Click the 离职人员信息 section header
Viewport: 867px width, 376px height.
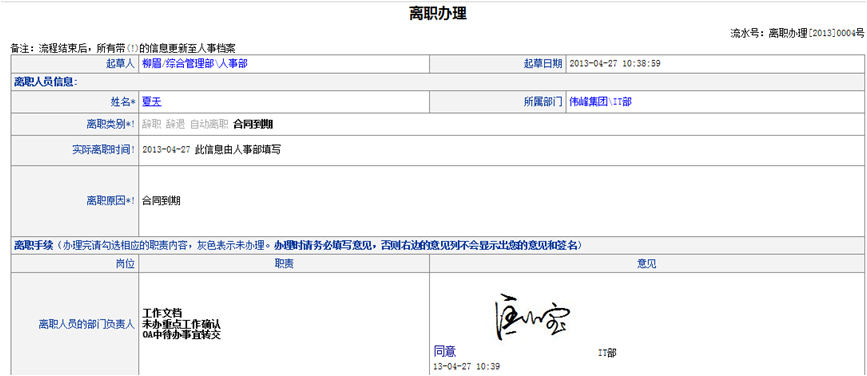(45, 82)
